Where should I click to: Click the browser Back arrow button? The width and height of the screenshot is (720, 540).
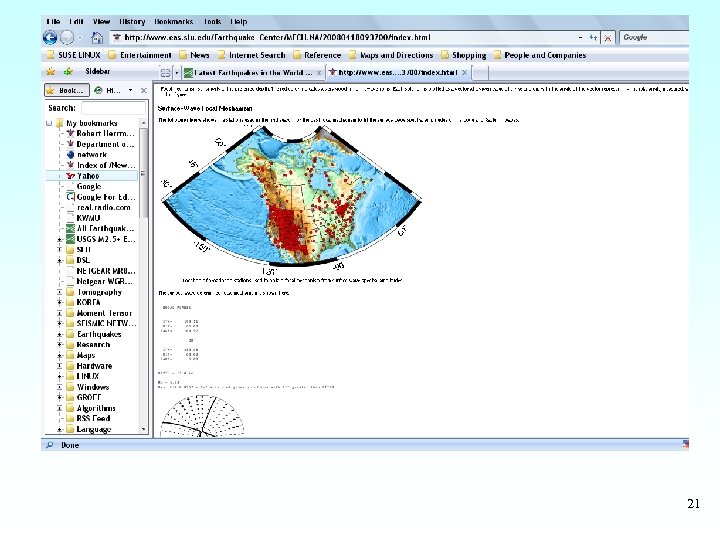[52, 37]
